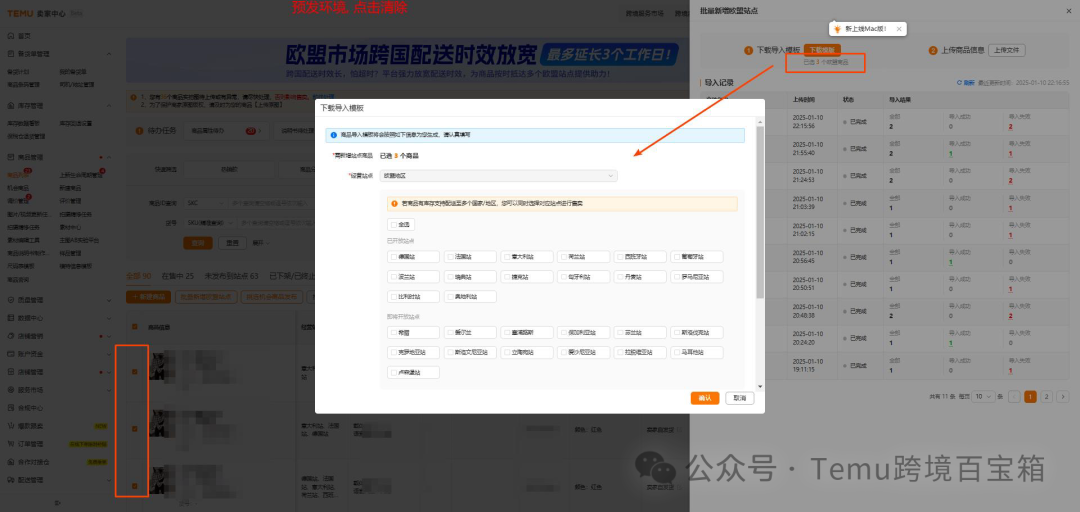Select page 1 of import records
Image resolution: width=1080 pixels, height=512 pixels.
click(1030, 396)
